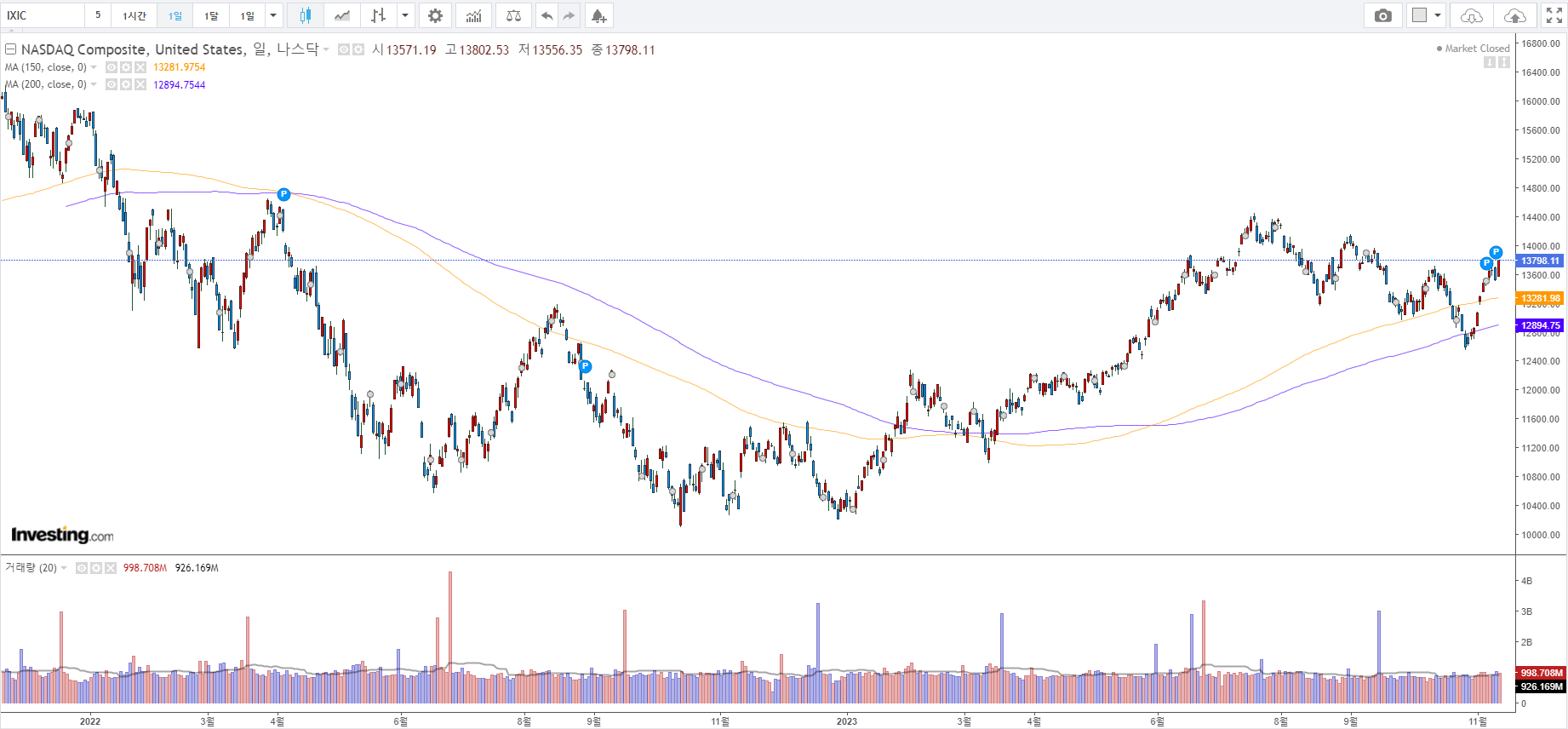Click the rightmost 1일 interval button
Viewport: 1568px width, 729px height.
(247, 15)
